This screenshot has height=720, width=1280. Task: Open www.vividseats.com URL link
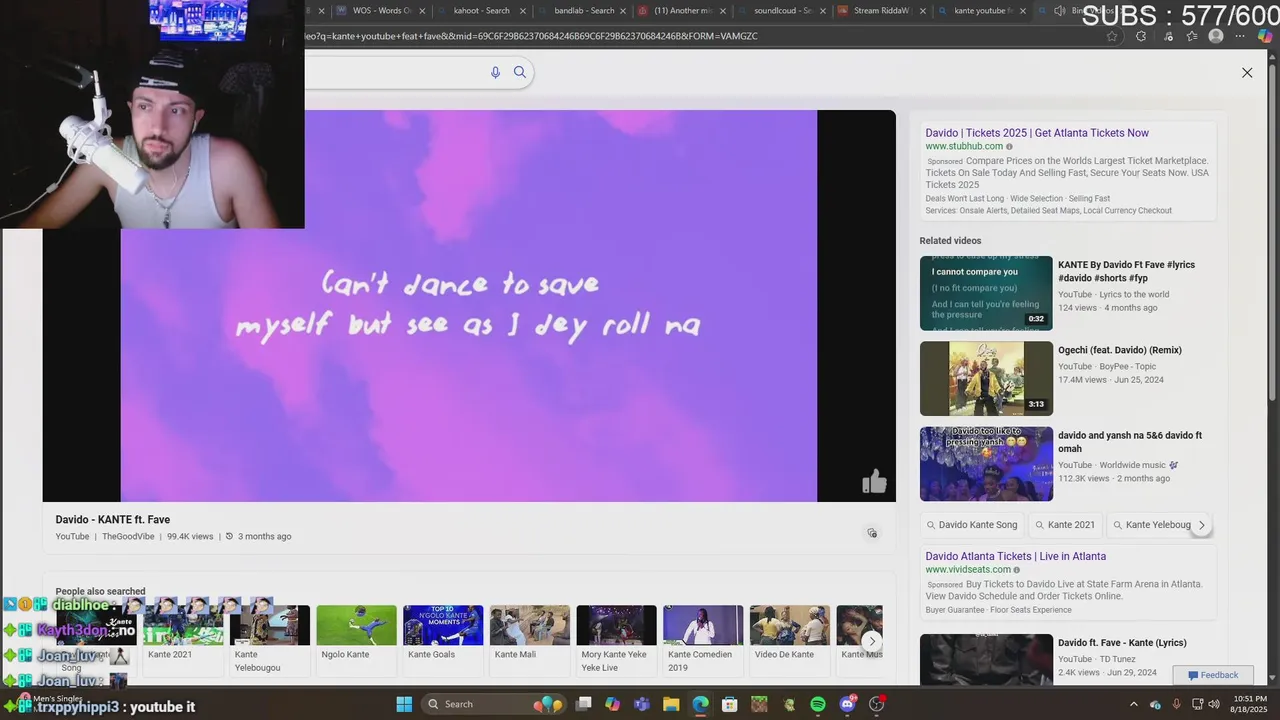coord(968,570)
